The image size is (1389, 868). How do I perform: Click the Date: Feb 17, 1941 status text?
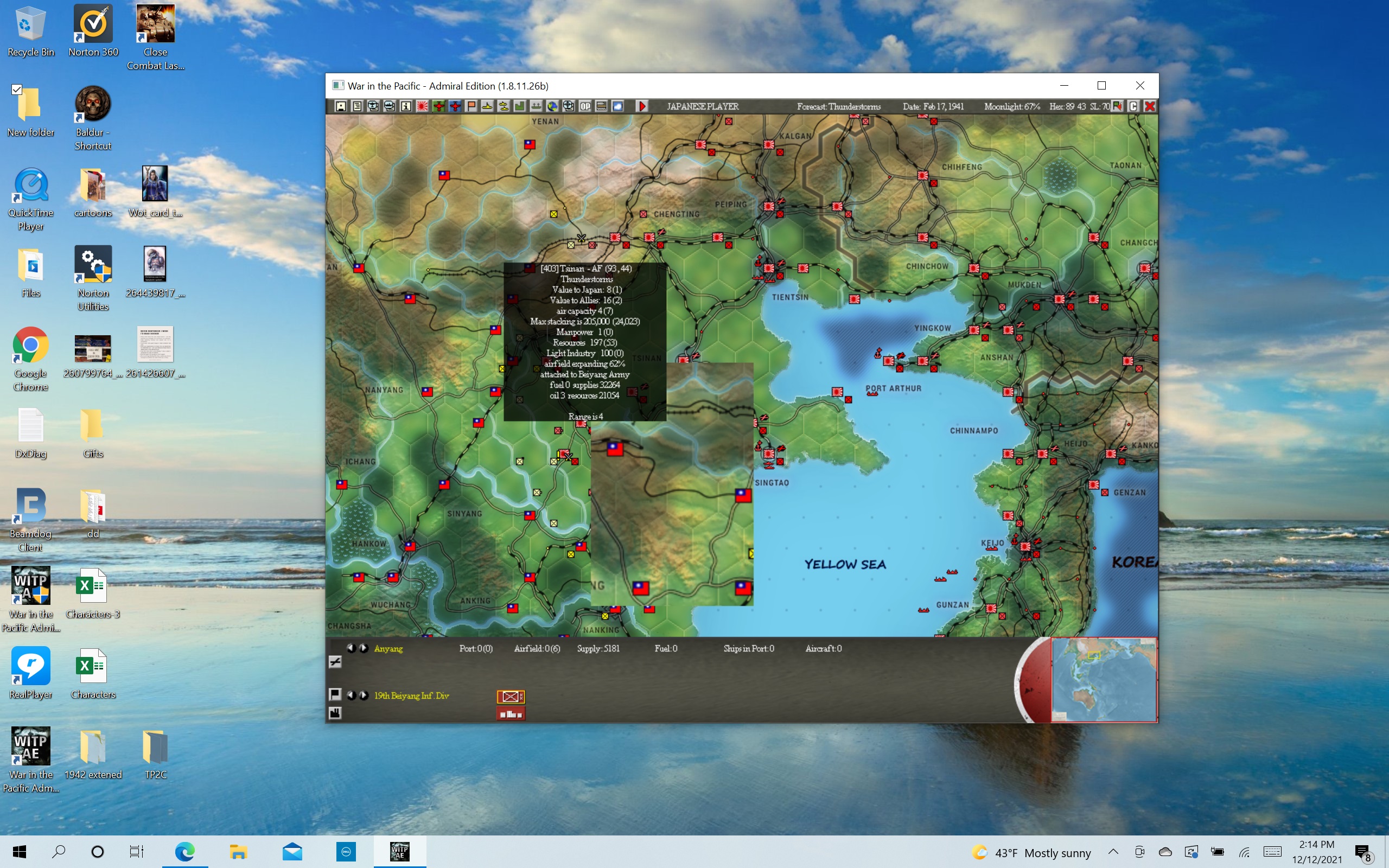click(933, 106)
